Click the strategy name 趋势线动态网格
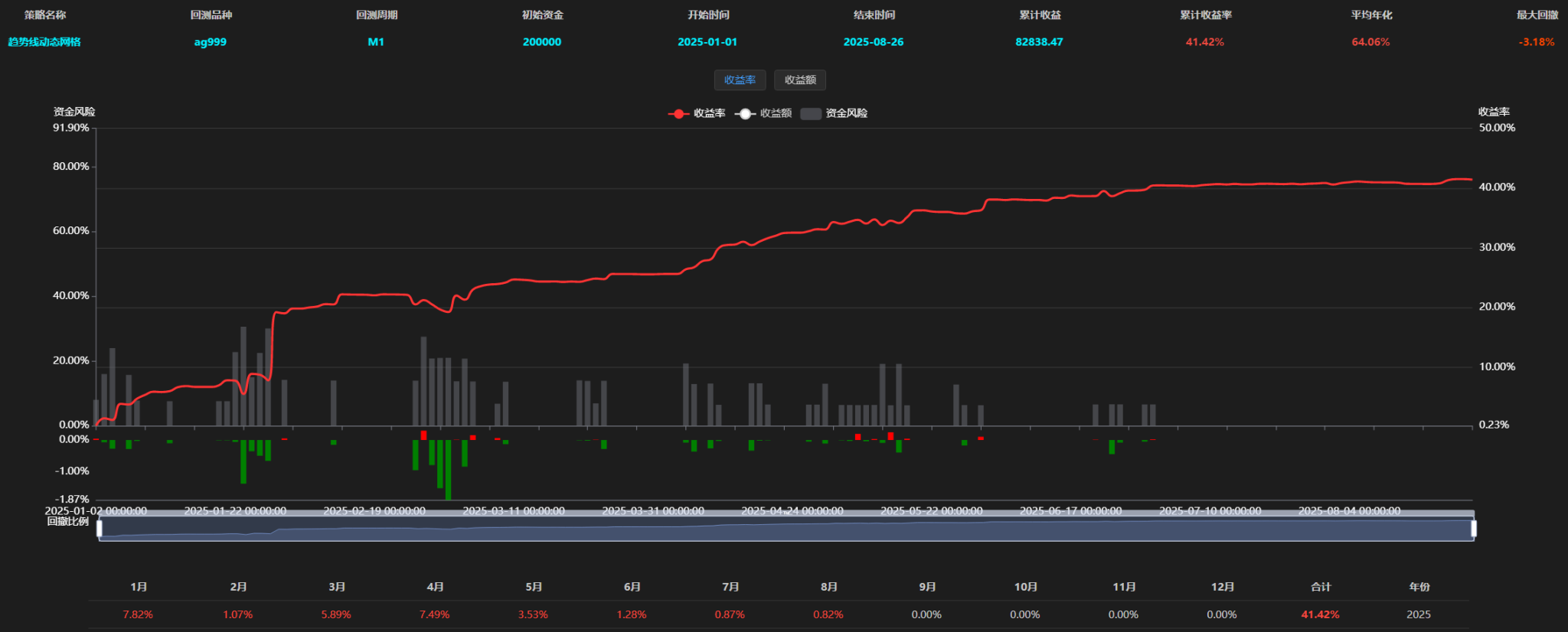The image size is (1568, 632). (44, 42)
